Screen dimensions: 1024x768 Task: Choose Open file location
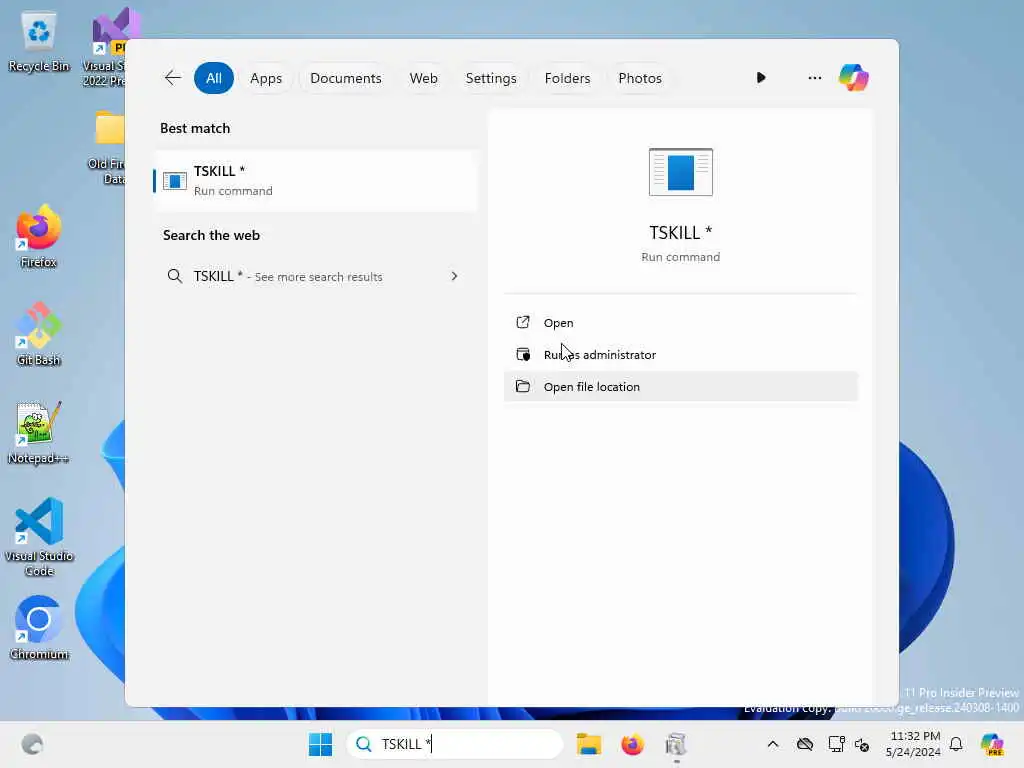(680, 387)
